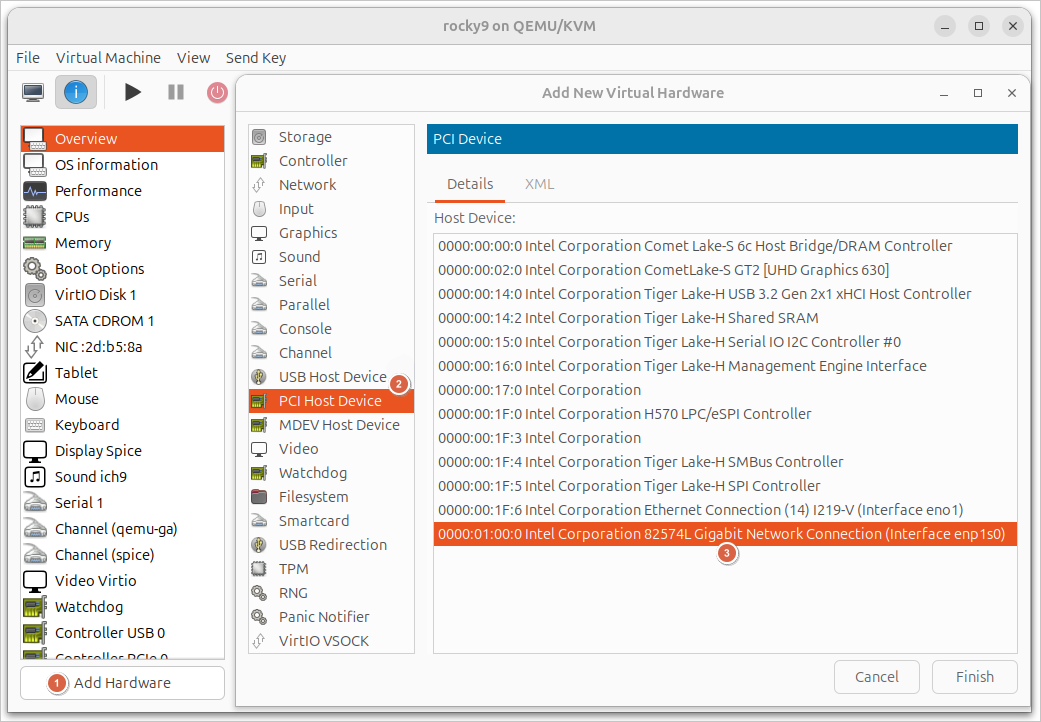Select Storage in the hardware type list
Viewport: 1041px width, 722px height.
305,137
